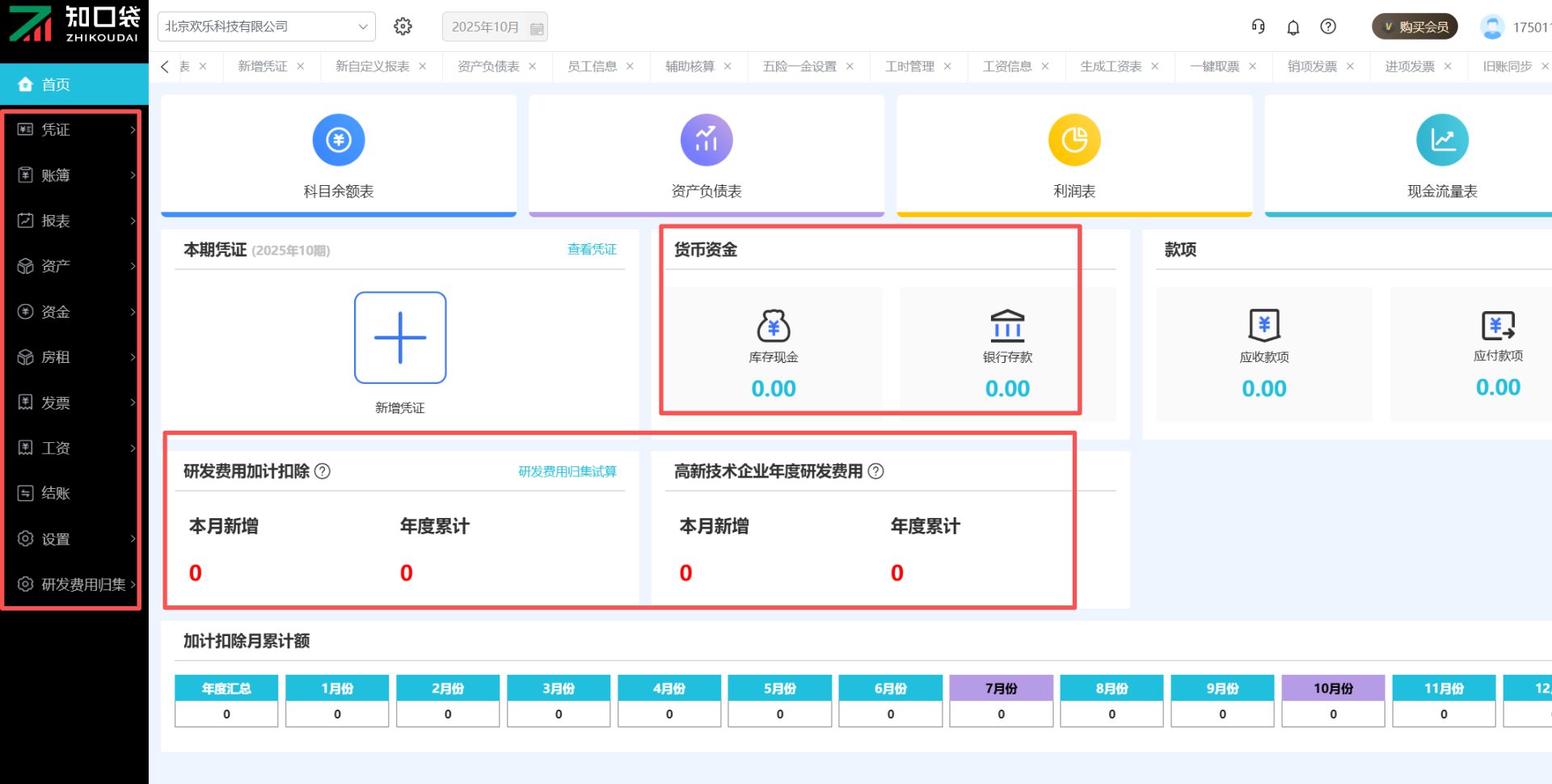Expand the 发票 sidebar menu
Image resolution: width=1552 pixels, height=784 pixels.
coord(73,403)
